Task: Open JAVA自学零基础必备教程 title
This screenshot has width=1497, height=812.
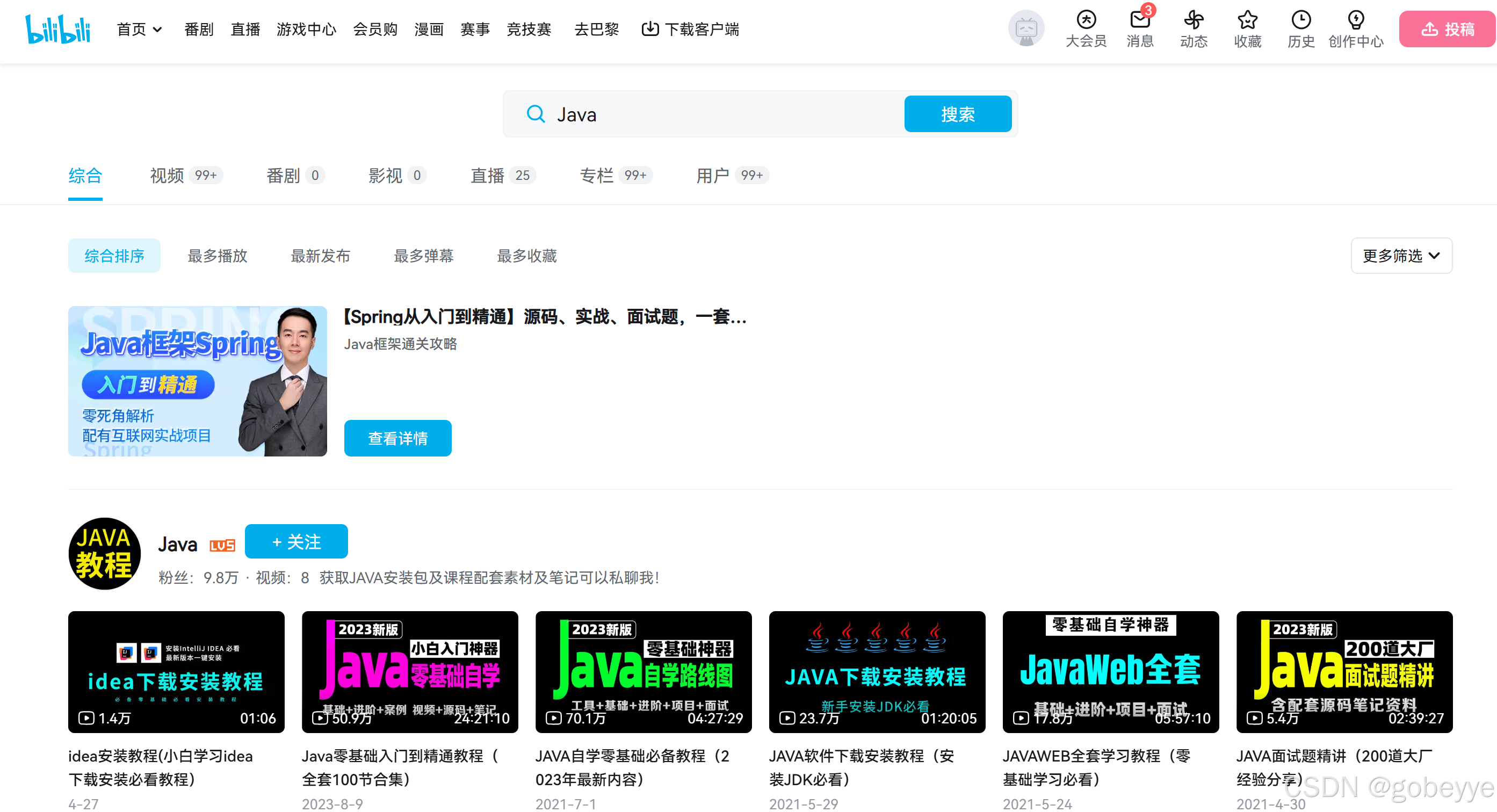Action: coord(632,768)
